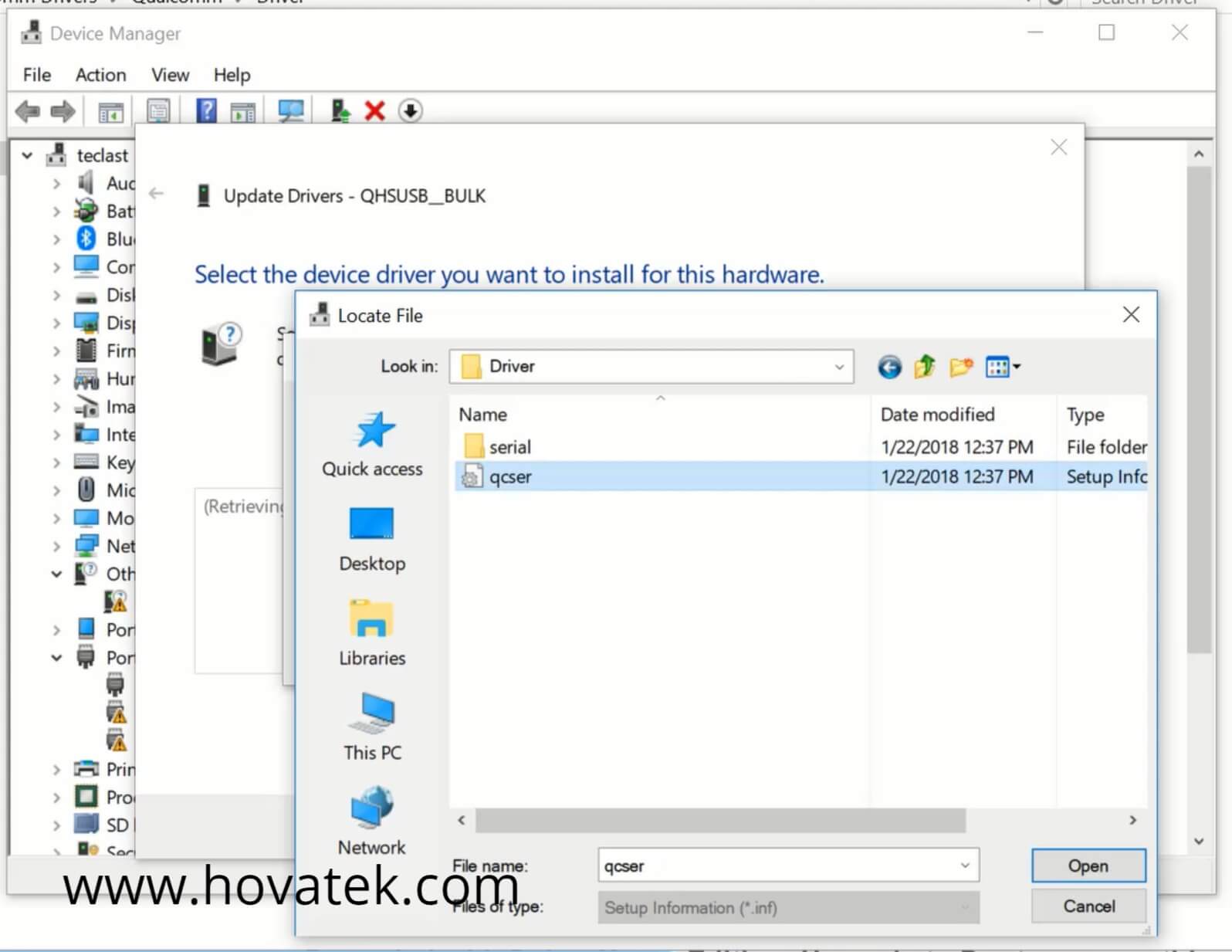
Task: Select Quick access in places bar
Action: [372, 445]
